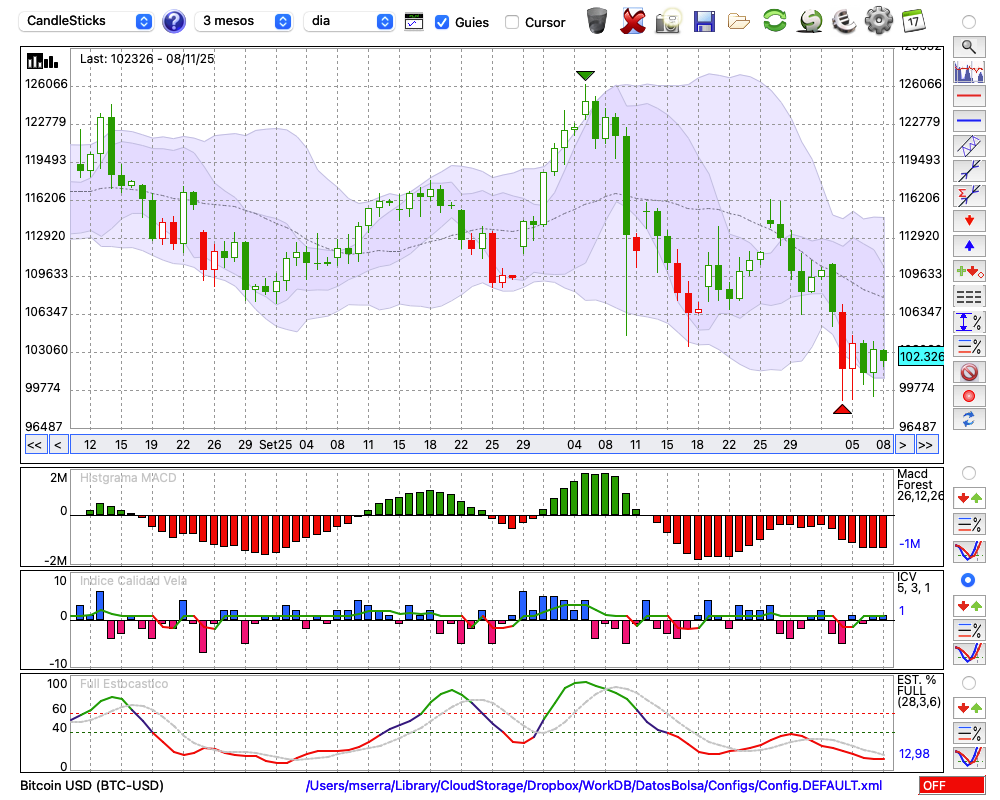Open the gear settings icon

tap(878, 20)
